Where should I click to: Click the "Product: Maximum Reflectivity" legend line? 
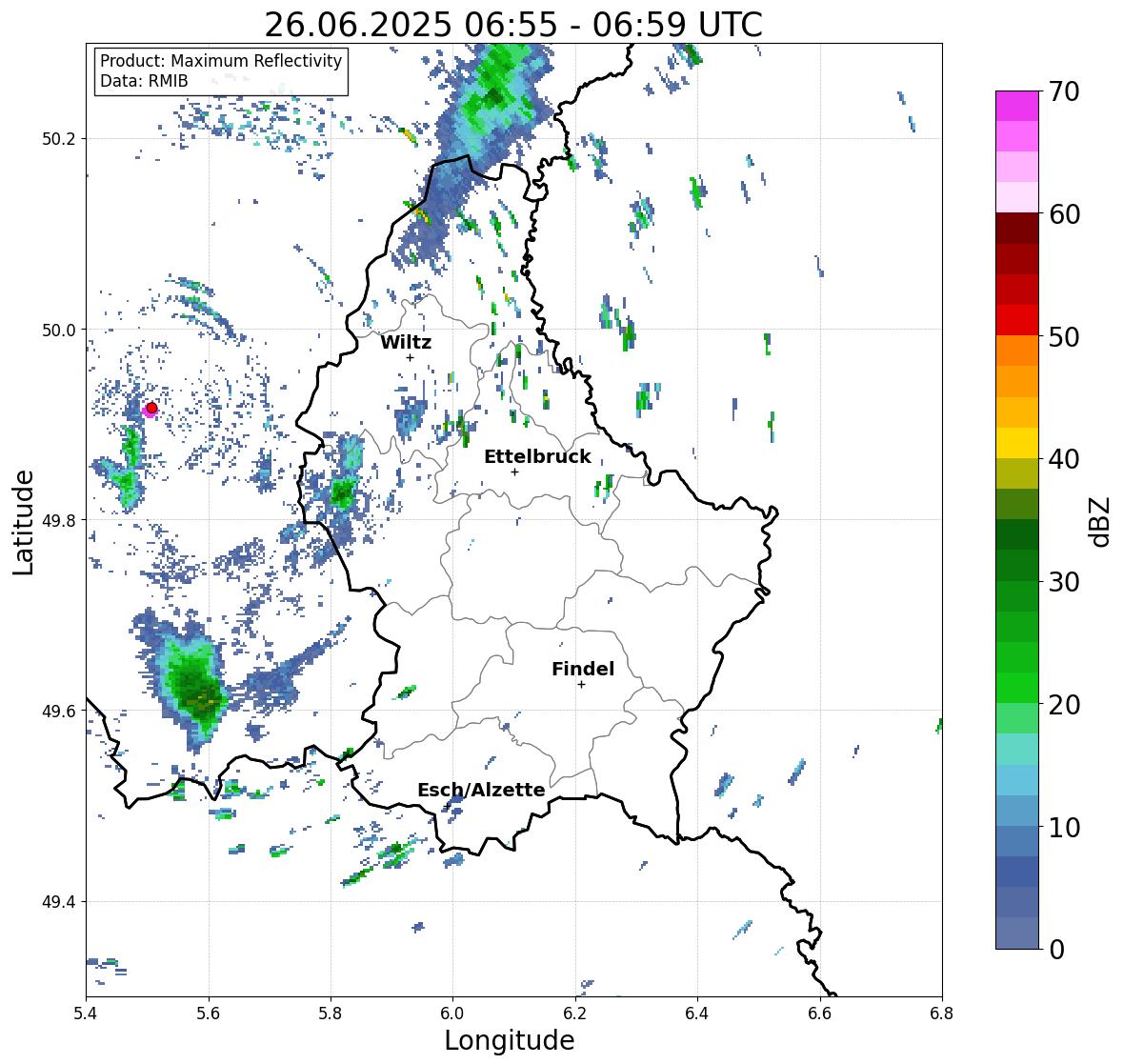tap(221, 61)
